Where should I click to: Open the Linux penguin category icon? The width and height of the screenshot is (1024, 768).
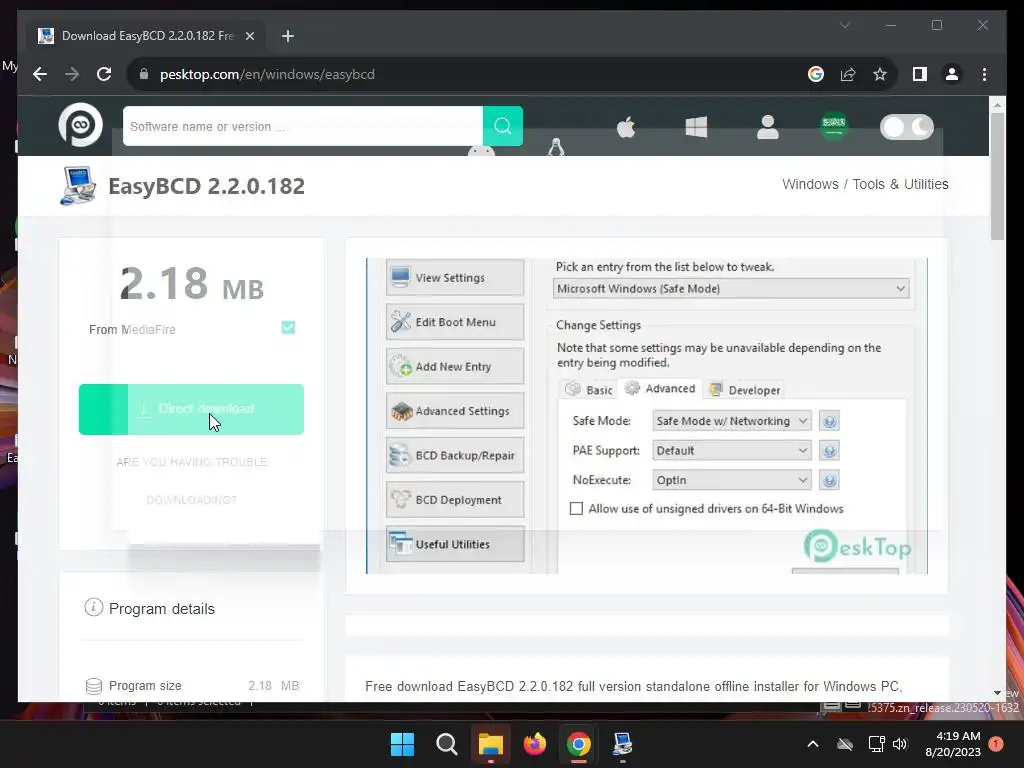coord(556,147)
